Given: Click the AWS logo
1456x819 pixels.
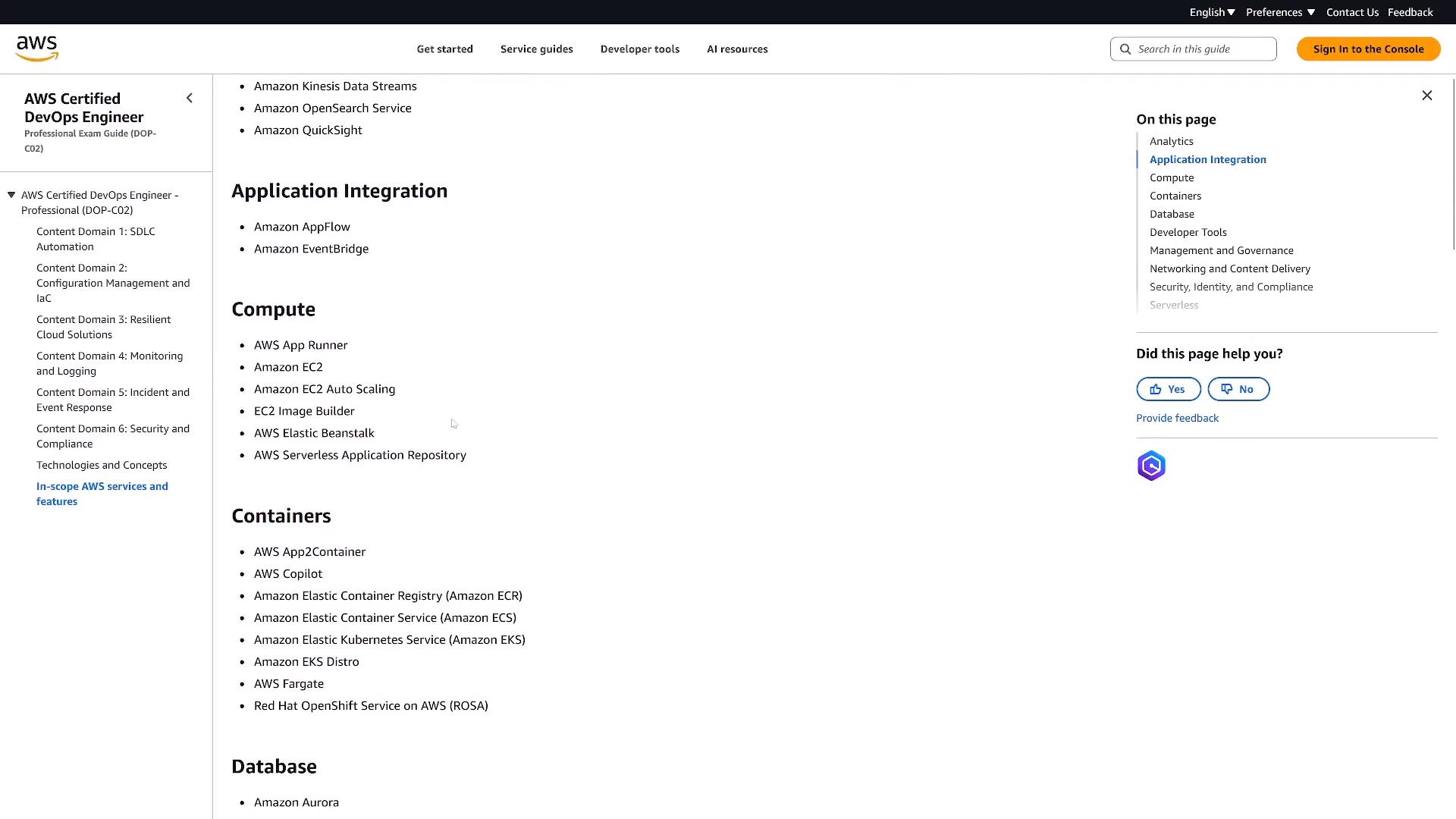Looking at the screenshot, I should (36, 49).
